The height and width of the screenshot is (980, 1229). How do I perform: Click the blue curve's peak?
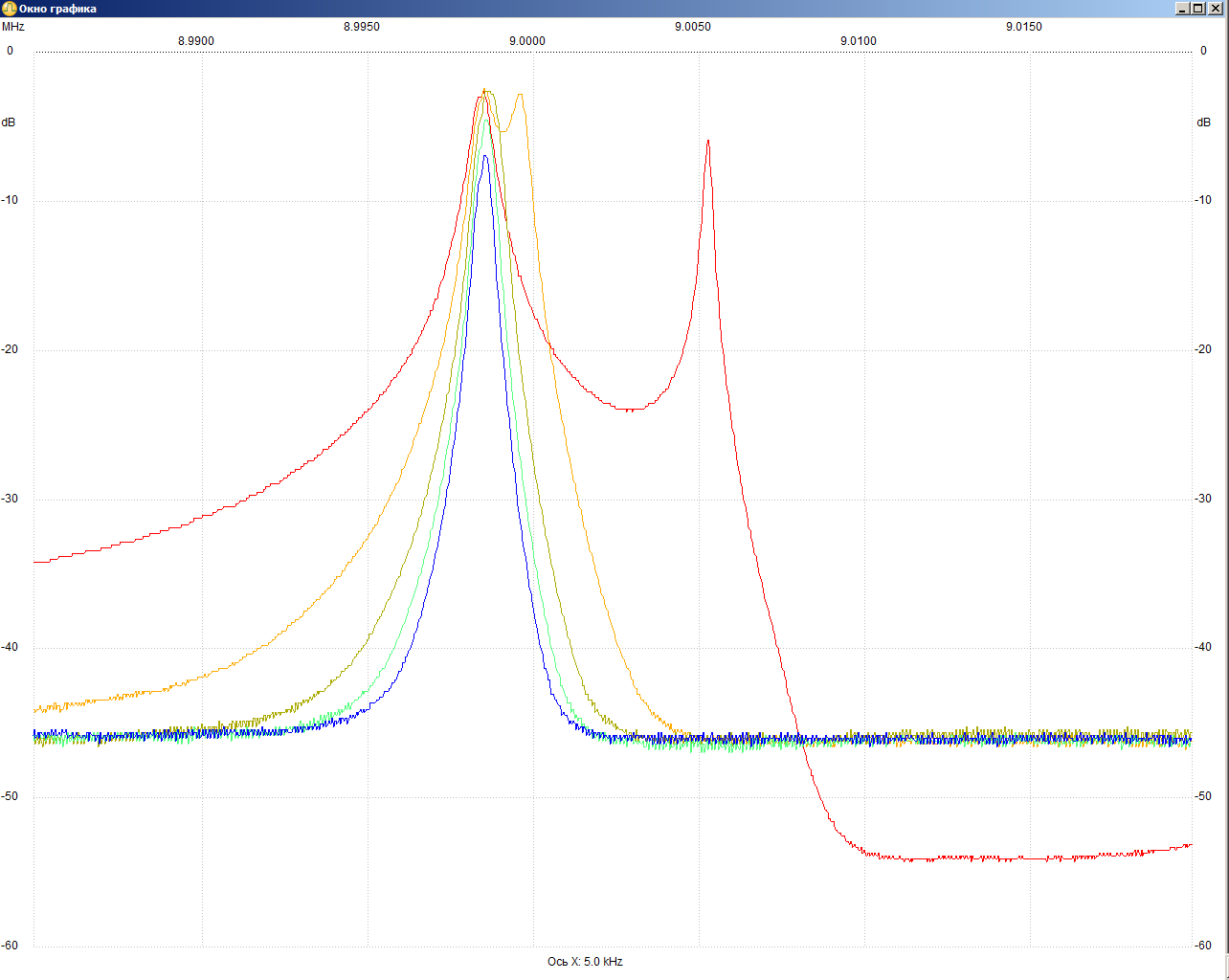point(485,156)
